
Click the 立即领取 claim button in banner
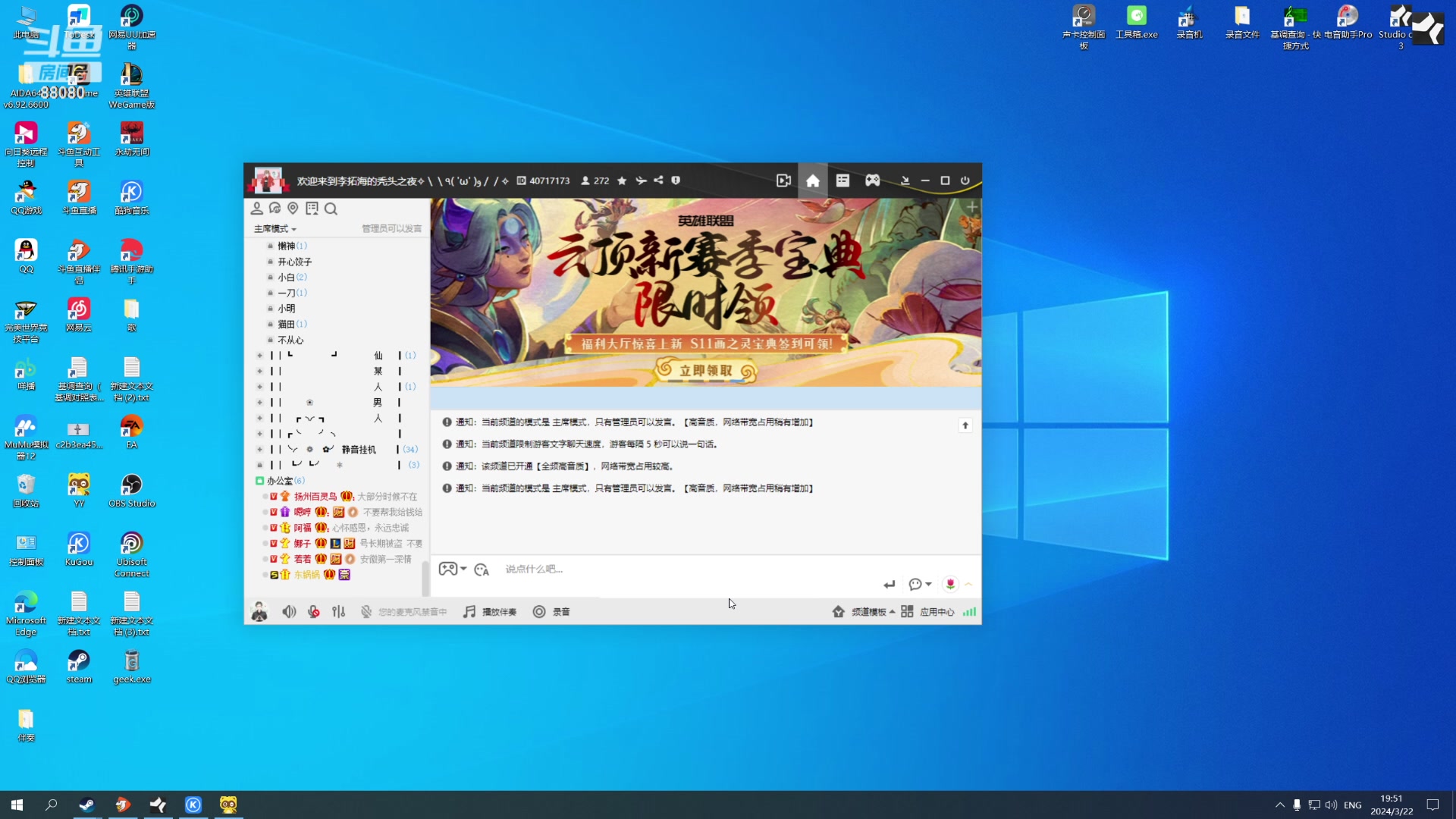tap(705, 372)
